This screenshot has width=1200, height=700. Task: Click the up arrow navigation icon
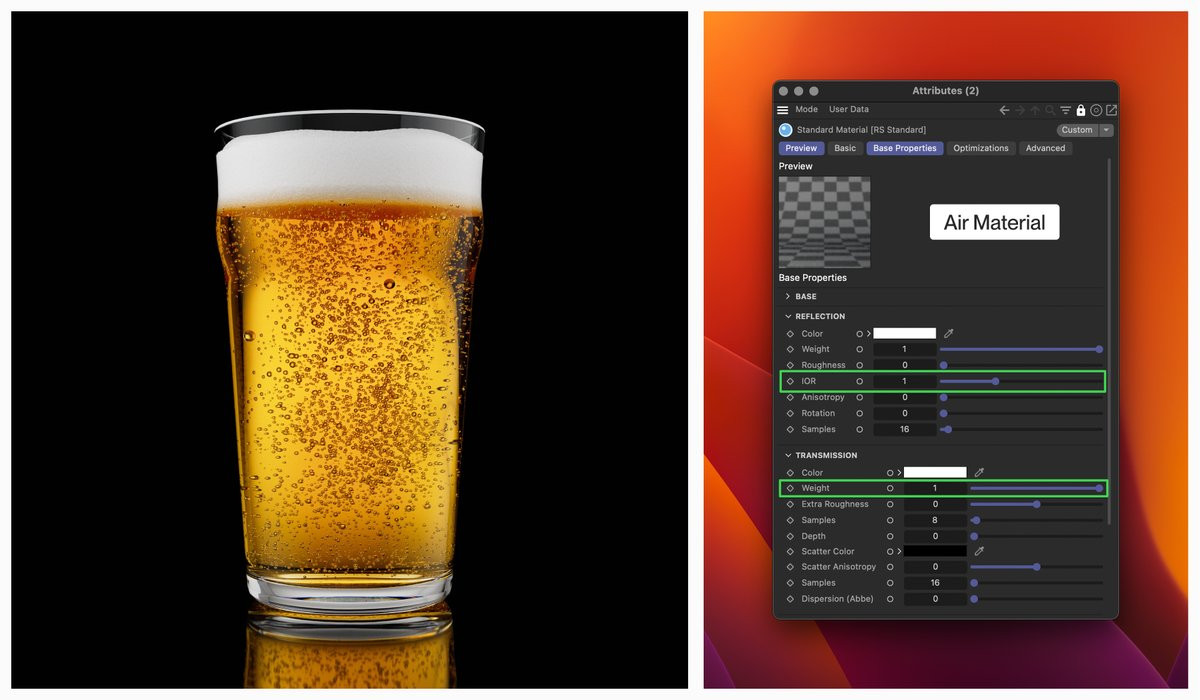coord(1035,110)
